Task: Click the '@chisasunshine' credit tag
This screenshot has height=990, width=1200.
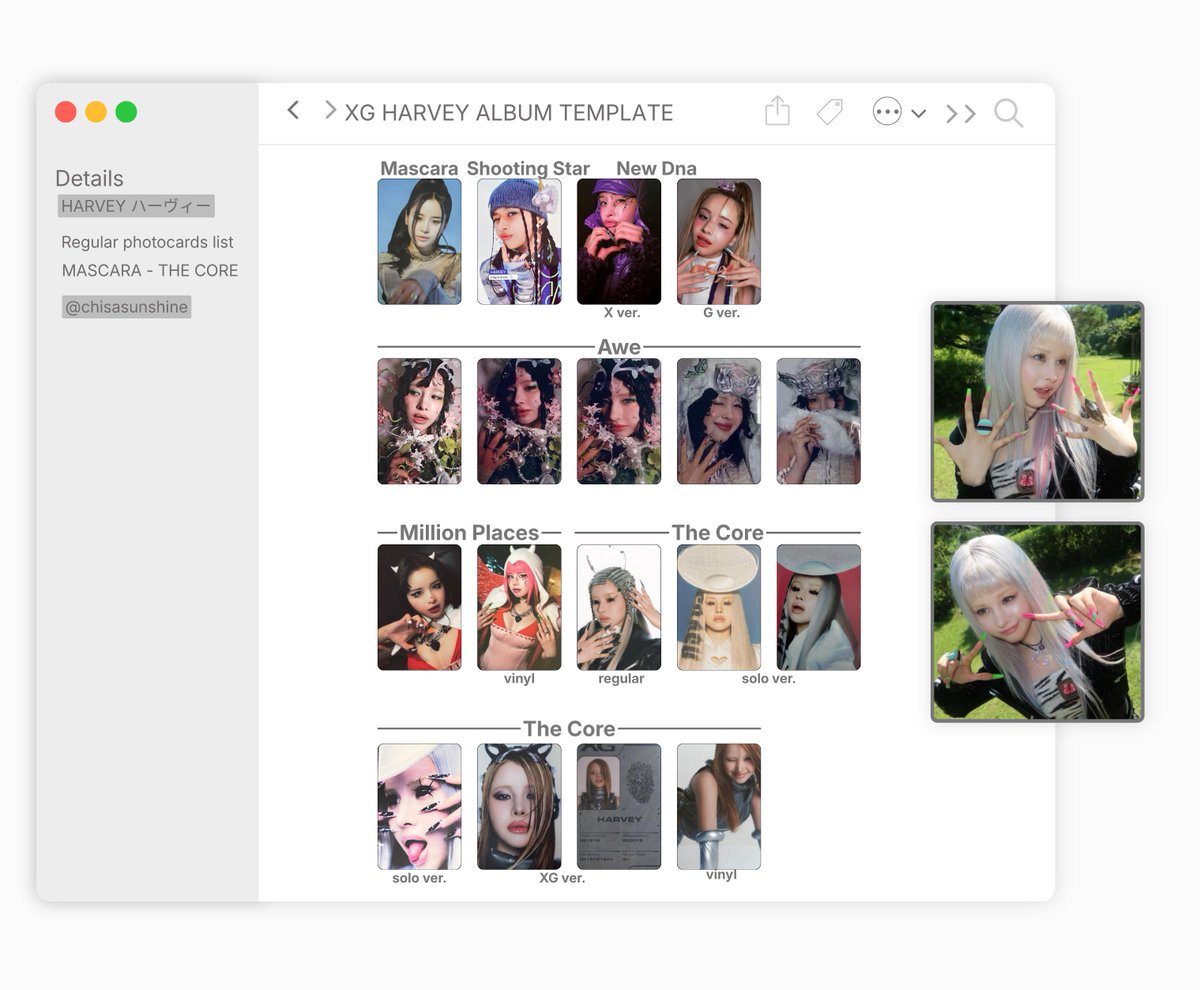Action: (x=126, y=307)
